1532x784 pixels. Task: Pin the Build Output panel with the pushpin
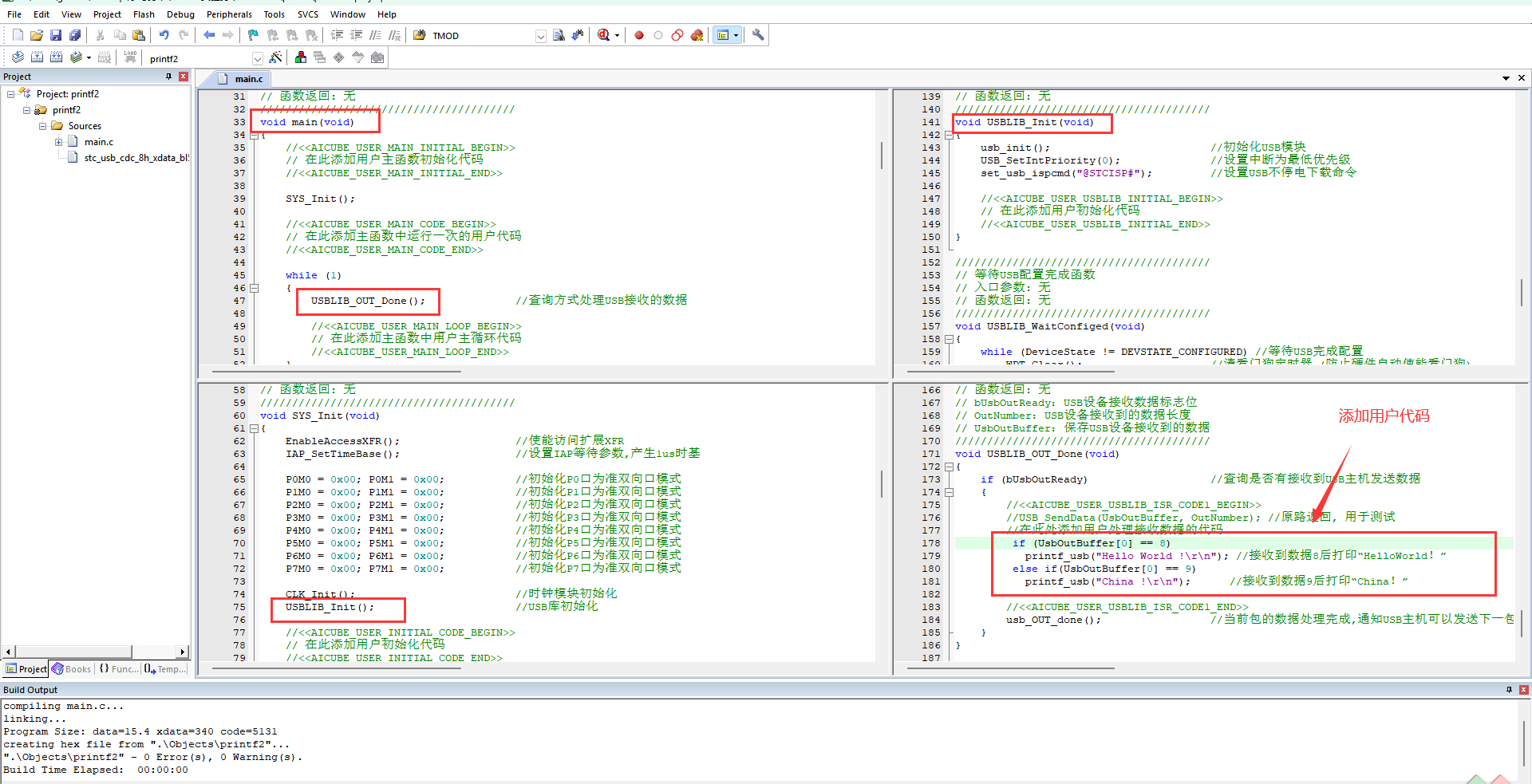pos(1509,690)
